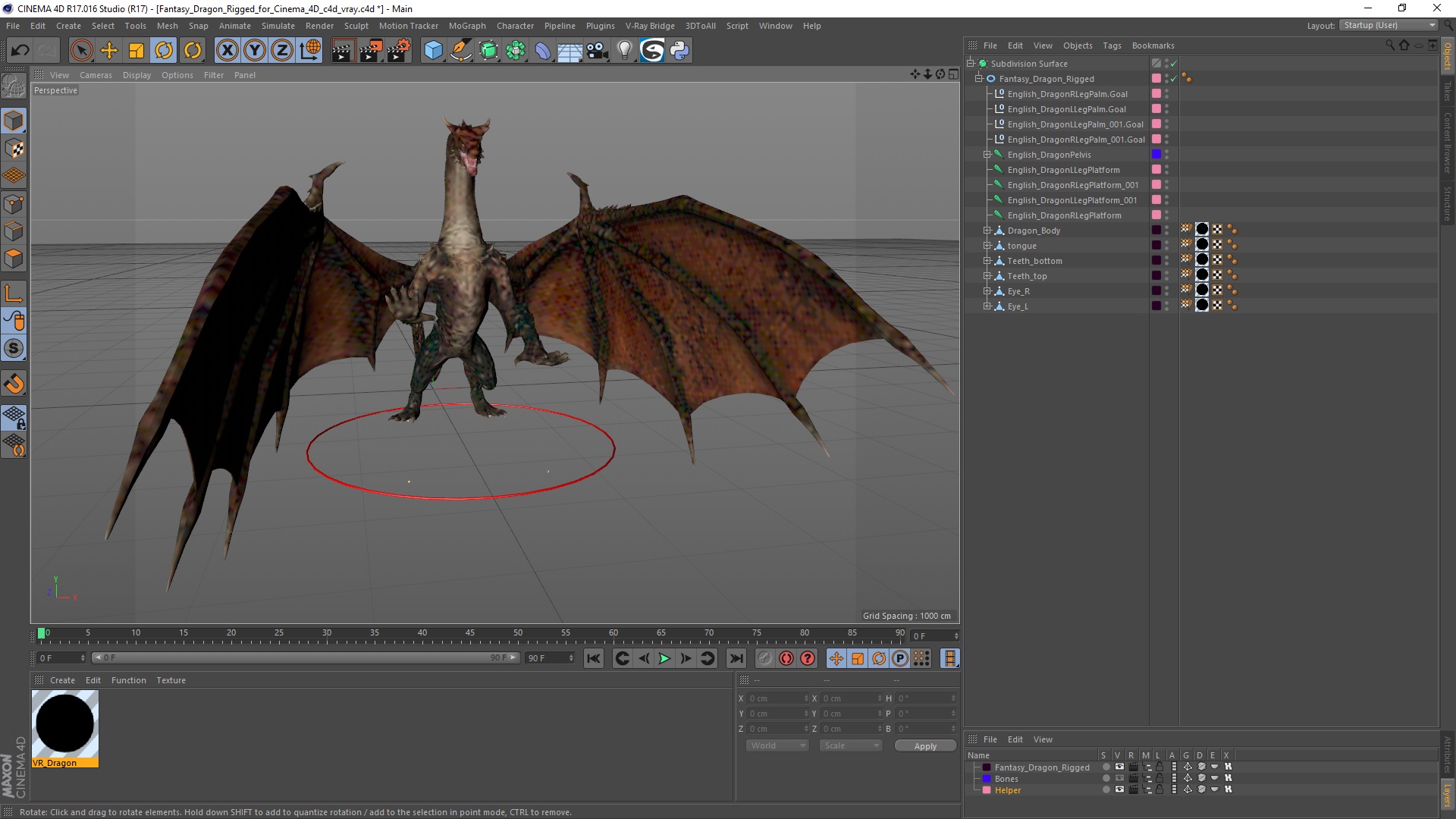Toggle Y axis lock
The width and height of the screenshot is (1456, 819).
(255, 51)
